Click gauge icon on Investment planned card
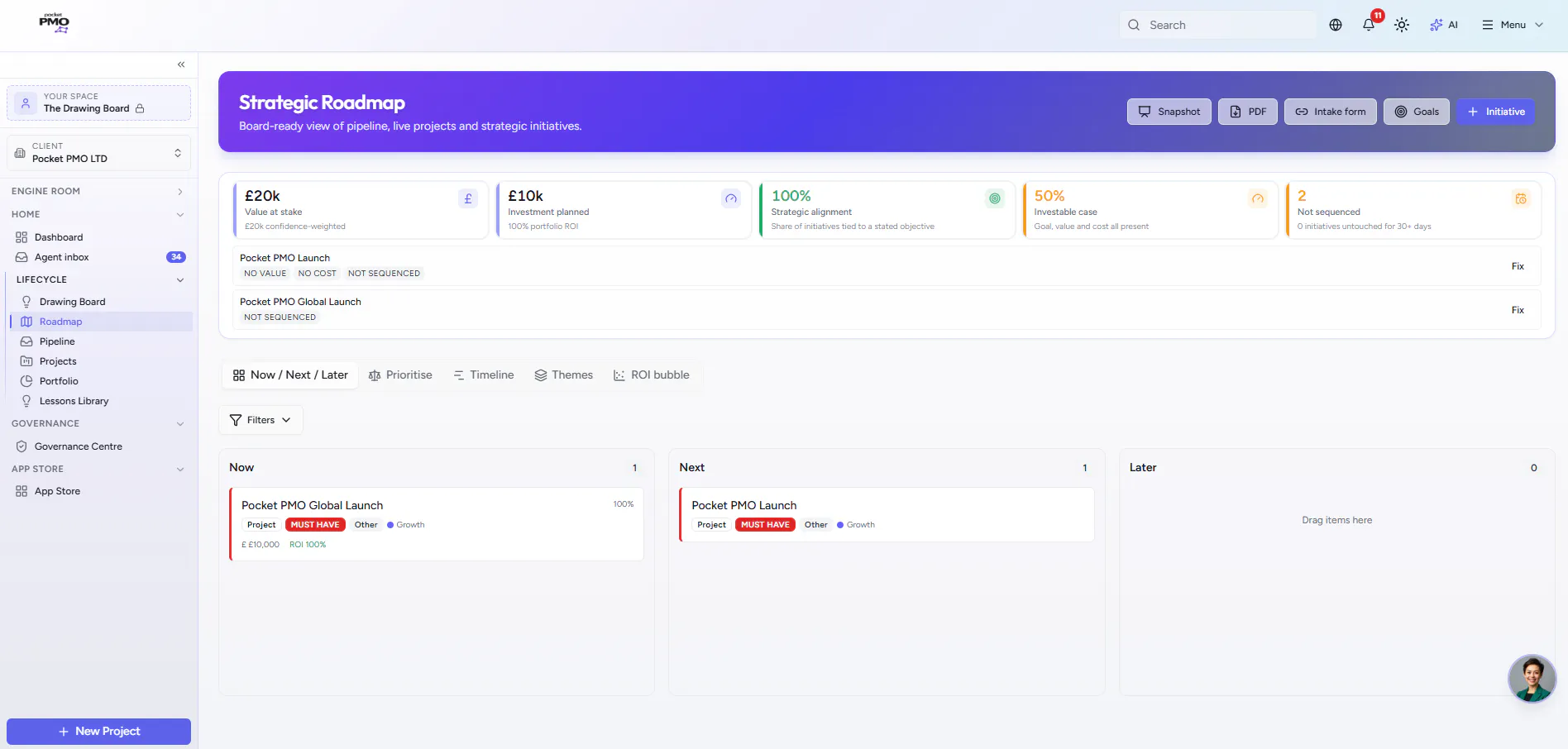 tap(731, 198)
